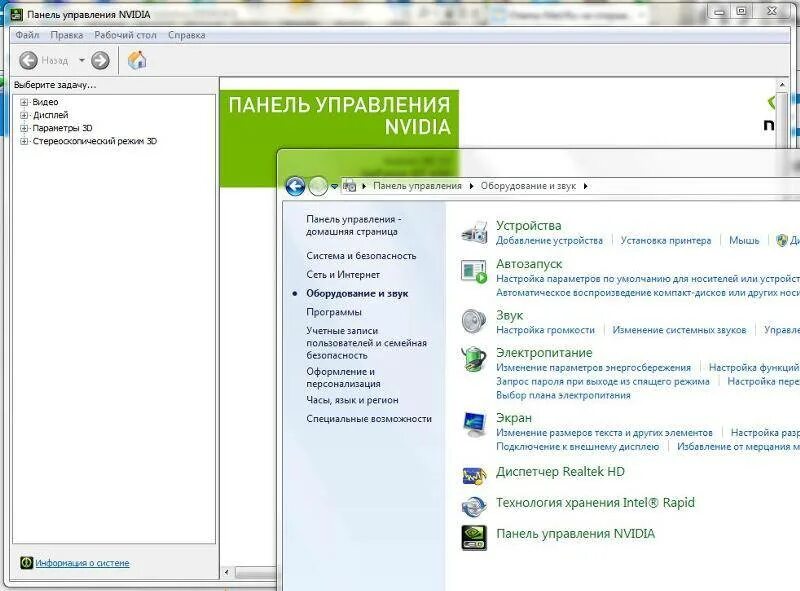Click Изменение системных звуков link

(679, 330)
